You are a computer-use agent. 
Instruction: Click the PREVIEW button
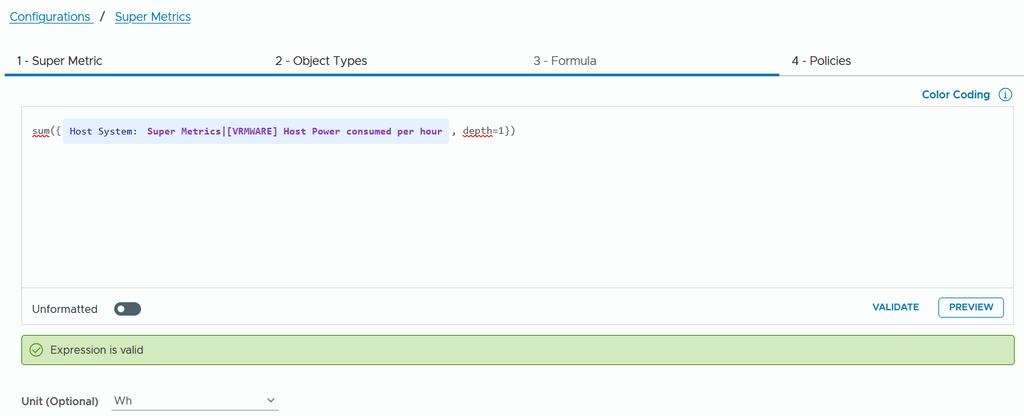click(x=970, y=307)
